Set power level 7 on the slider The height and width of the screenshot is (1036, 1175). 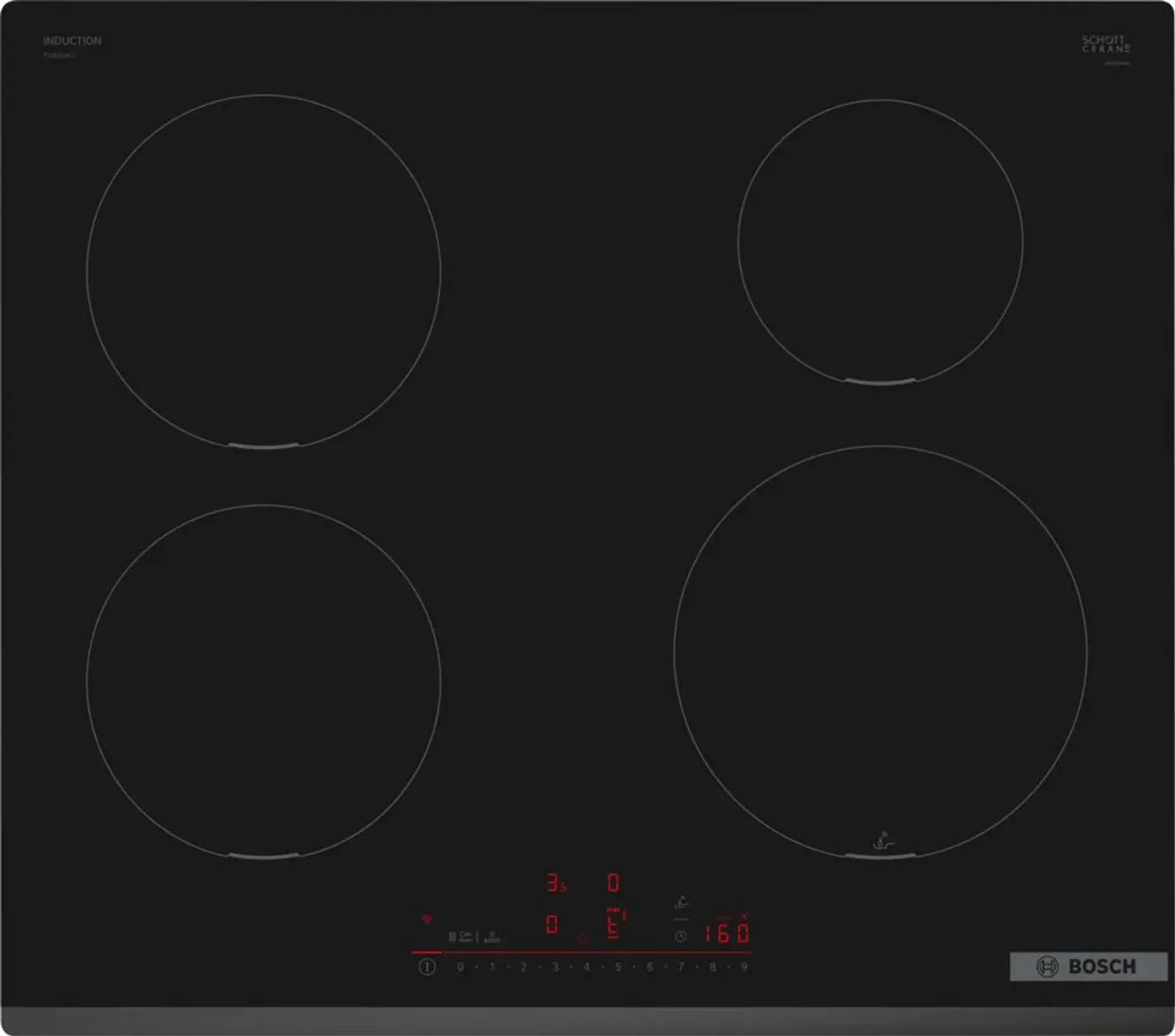click(x=681, y=967)
